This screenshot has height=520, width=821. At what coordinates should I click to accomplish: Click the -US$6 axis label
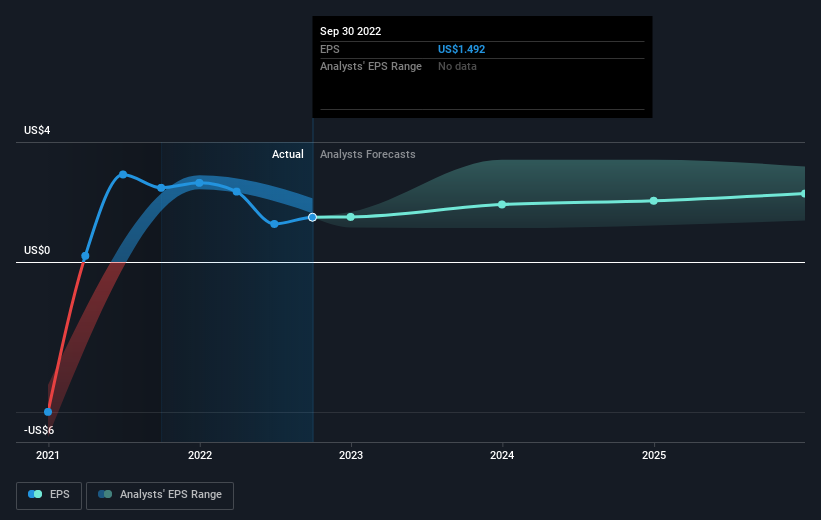point(39,430)
